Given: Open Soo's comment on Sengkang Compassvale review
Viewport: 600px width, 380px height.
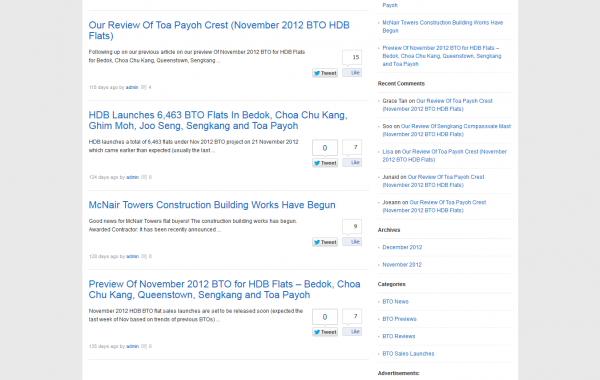Looking at the screenshot, I should click(x=447, y=130).
